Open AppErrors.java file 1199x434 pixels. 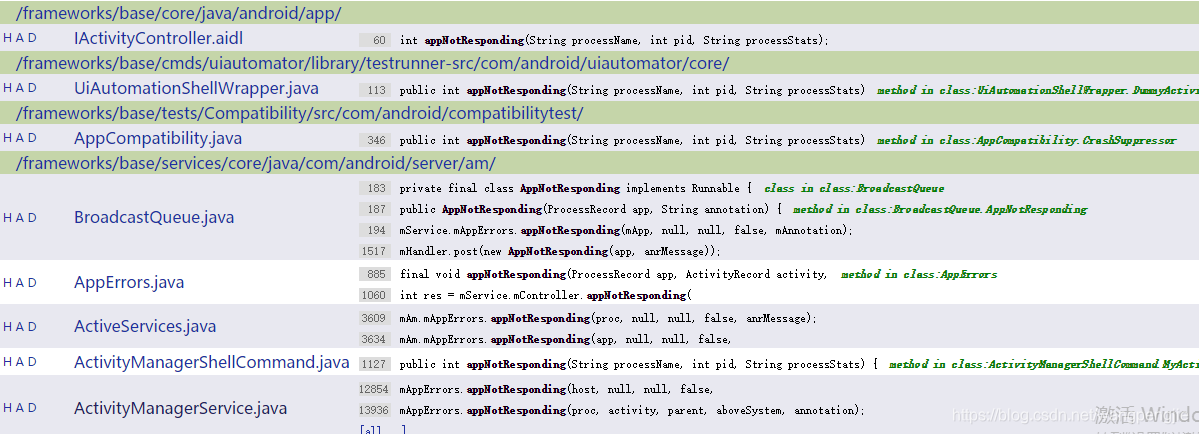[129, 282]
